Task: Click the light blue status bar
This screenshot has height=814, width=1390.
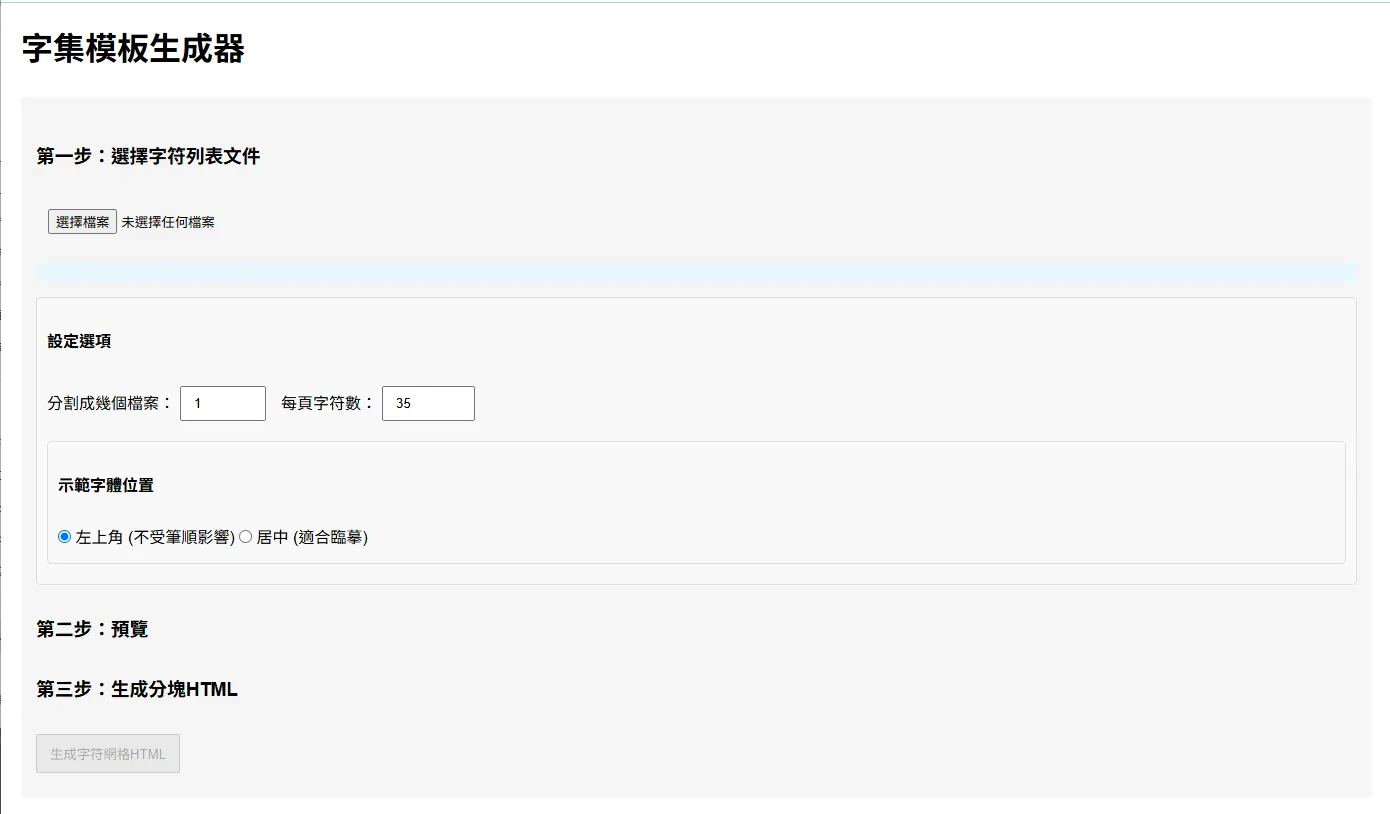Action: [696, 272]
